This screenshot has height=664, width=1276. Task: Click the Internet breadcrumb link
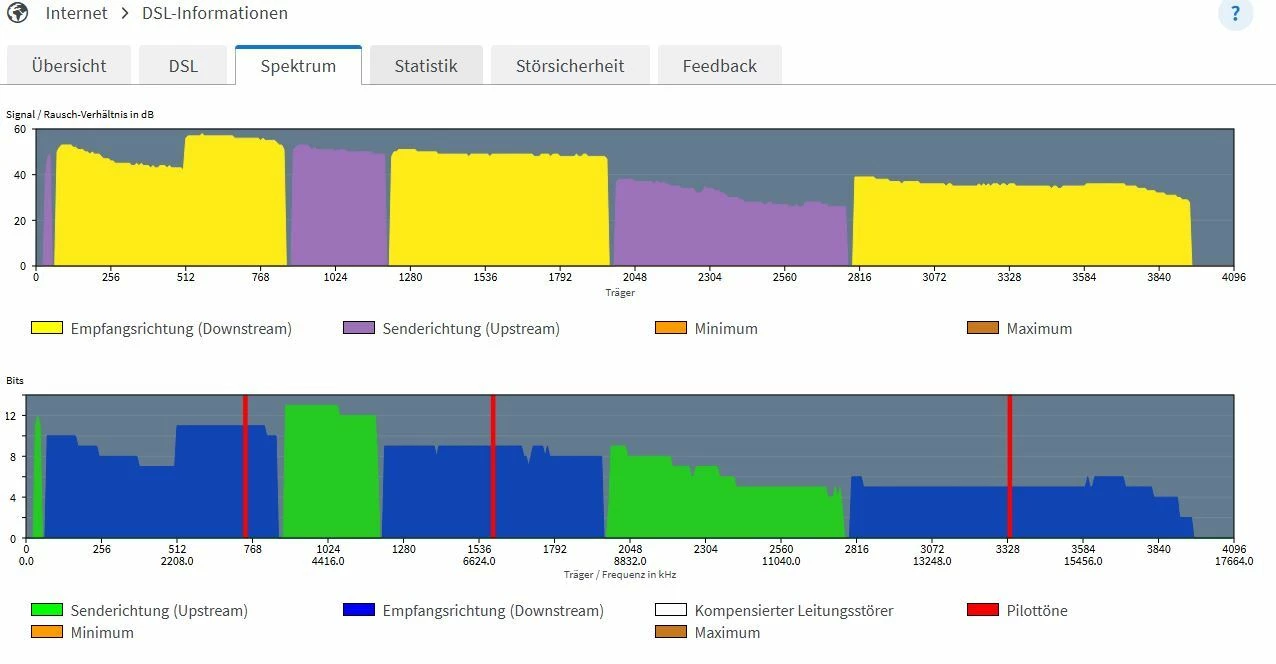point(78,13)
